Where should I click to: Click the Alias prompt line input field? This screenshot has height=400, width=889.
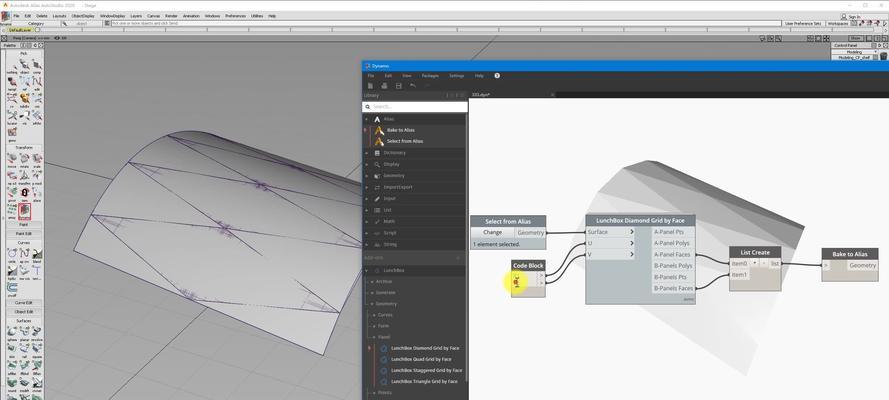point(446,24)
